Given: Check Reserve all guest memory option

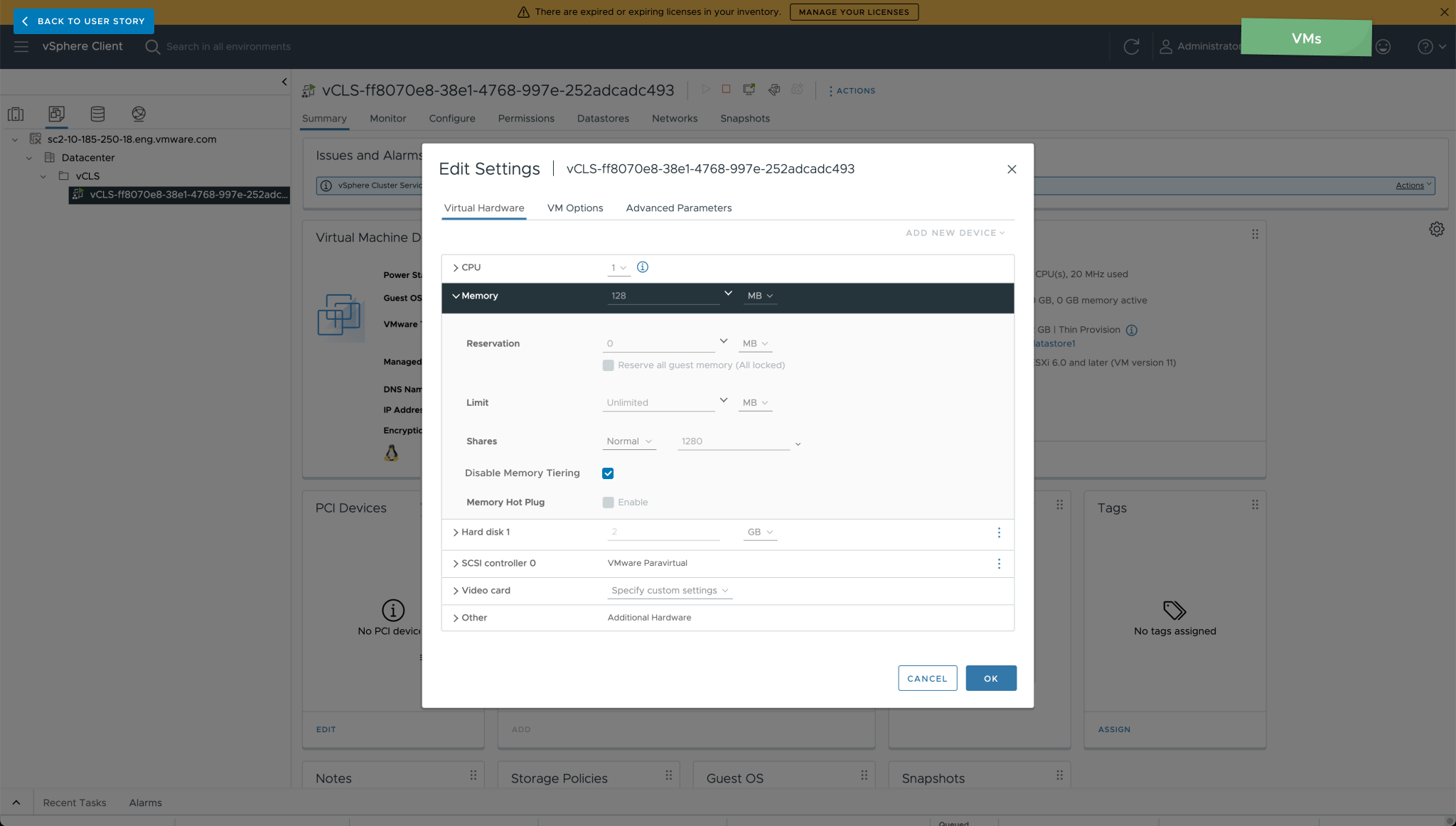Looking at the screenshot, I should click(x=608, y=365).
